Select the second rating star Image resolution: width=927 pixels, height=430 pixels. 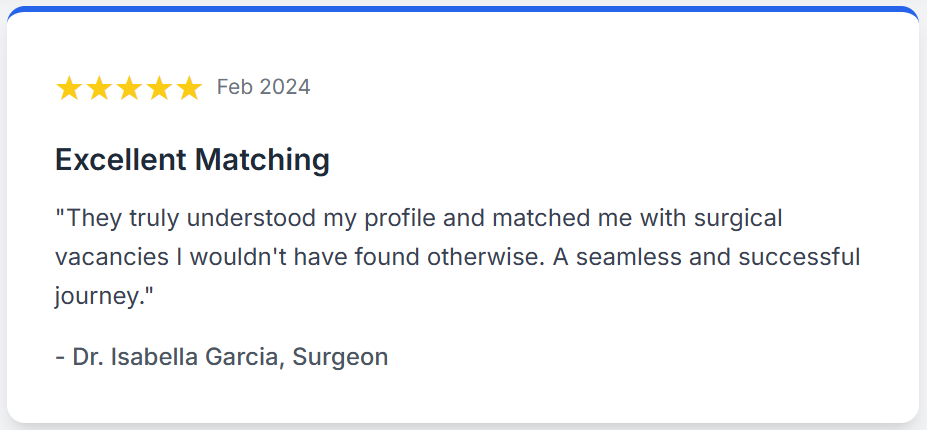[99, 88]
